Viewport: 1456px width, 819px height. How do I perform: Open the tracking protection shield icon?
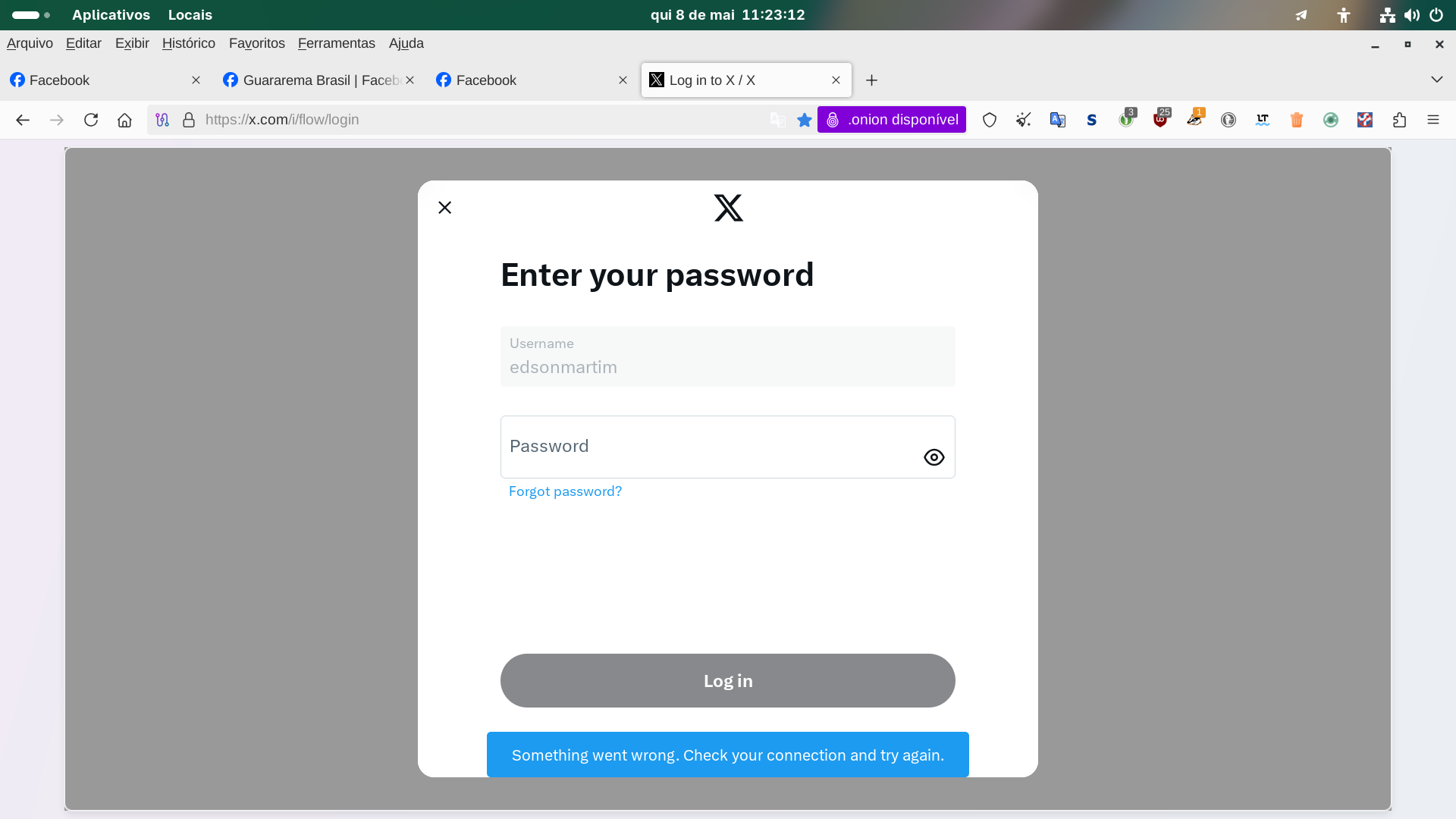coord(990,120)
